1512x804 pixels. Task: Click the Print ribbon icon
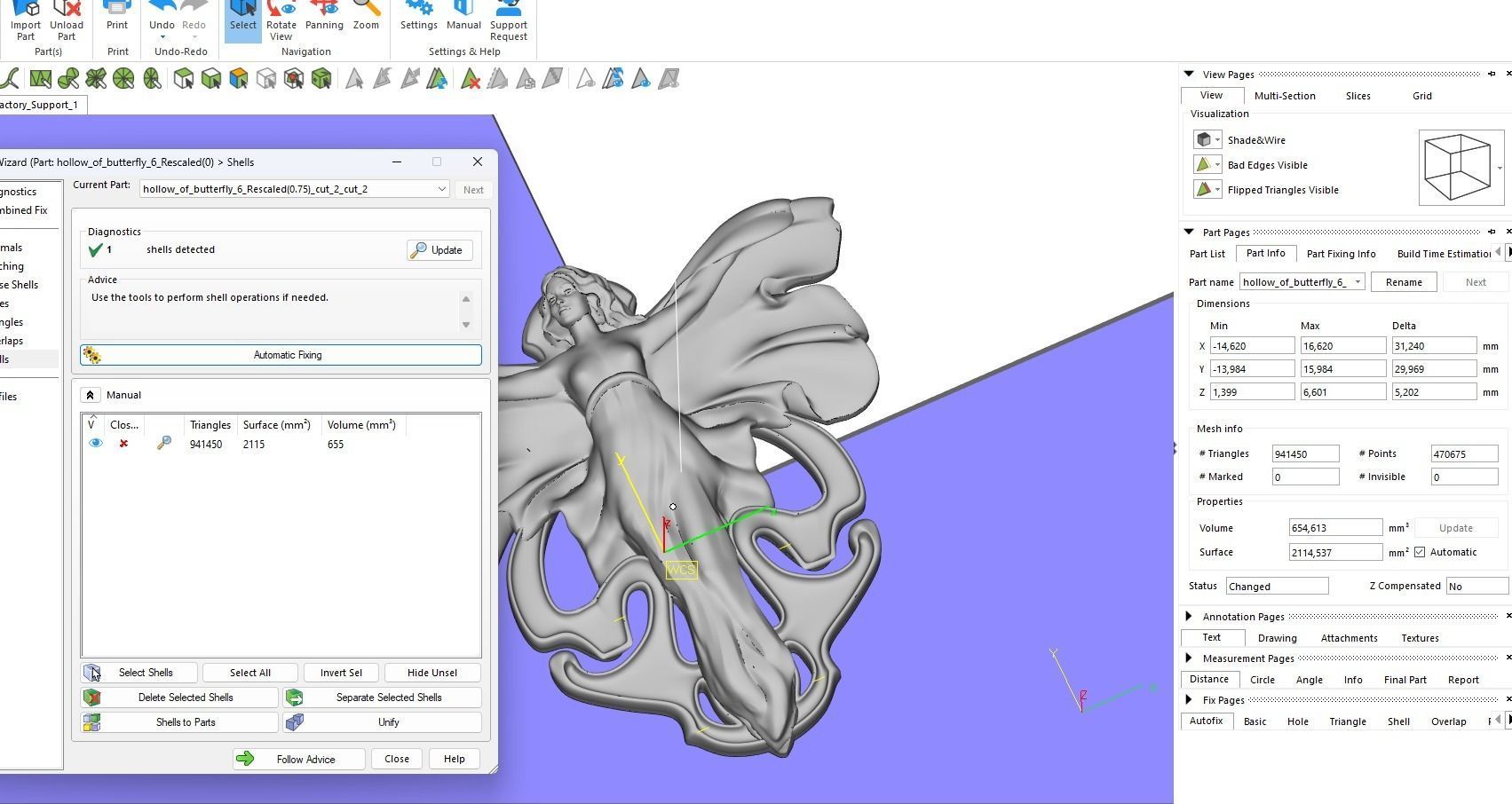(117, 9)
